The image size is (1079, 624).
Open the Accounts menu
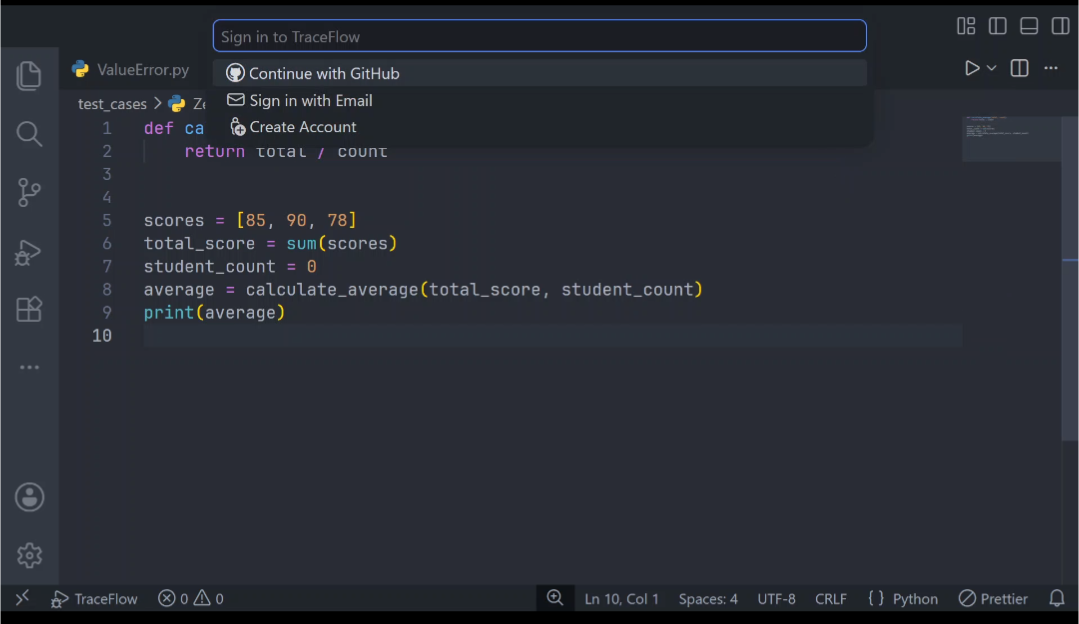[x=30, y=497]
